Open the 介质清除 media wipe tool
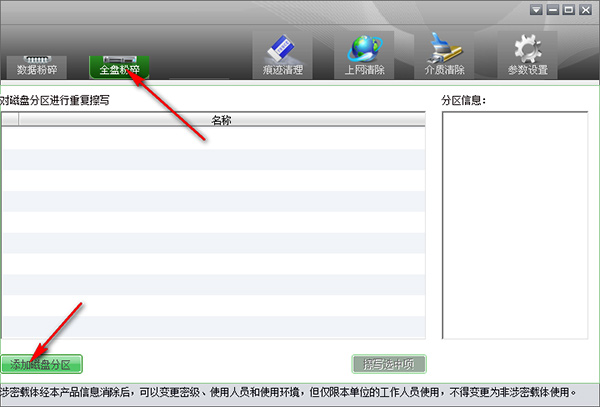Viewport: 600px width, 407px height. coord(444,54)
